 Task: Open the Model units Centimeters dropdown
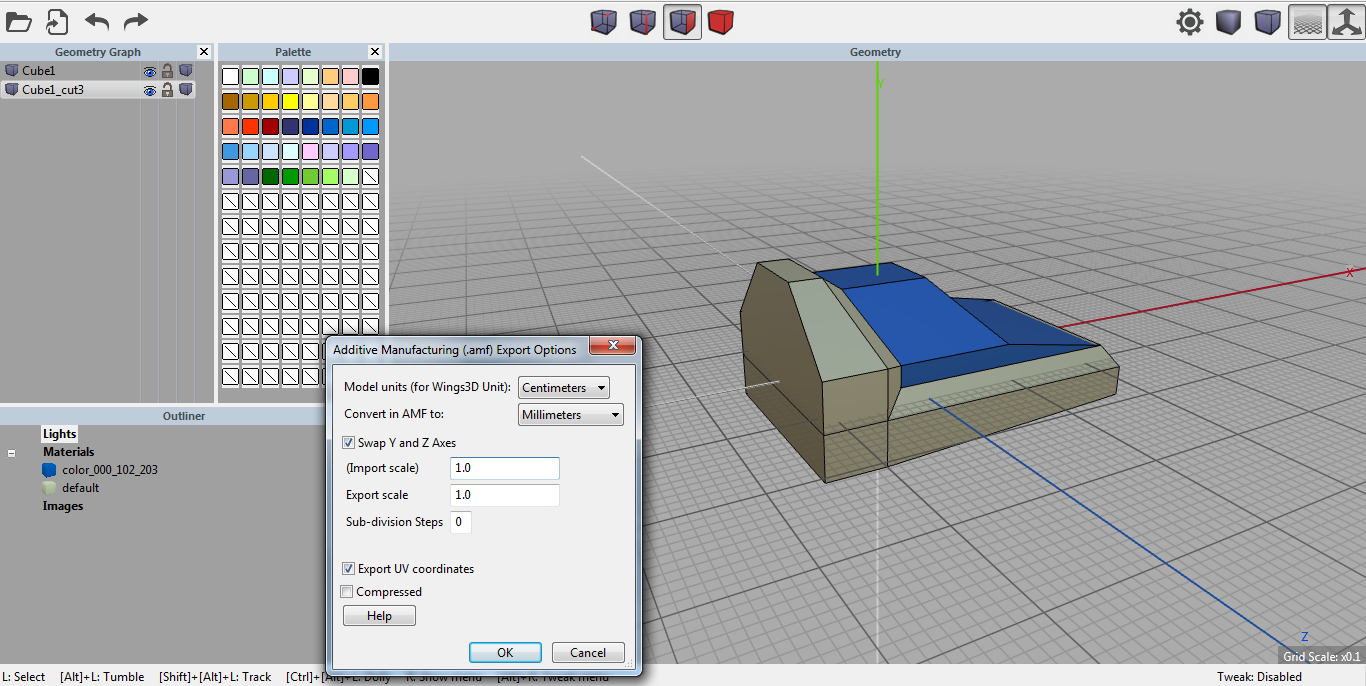point(564,387)
